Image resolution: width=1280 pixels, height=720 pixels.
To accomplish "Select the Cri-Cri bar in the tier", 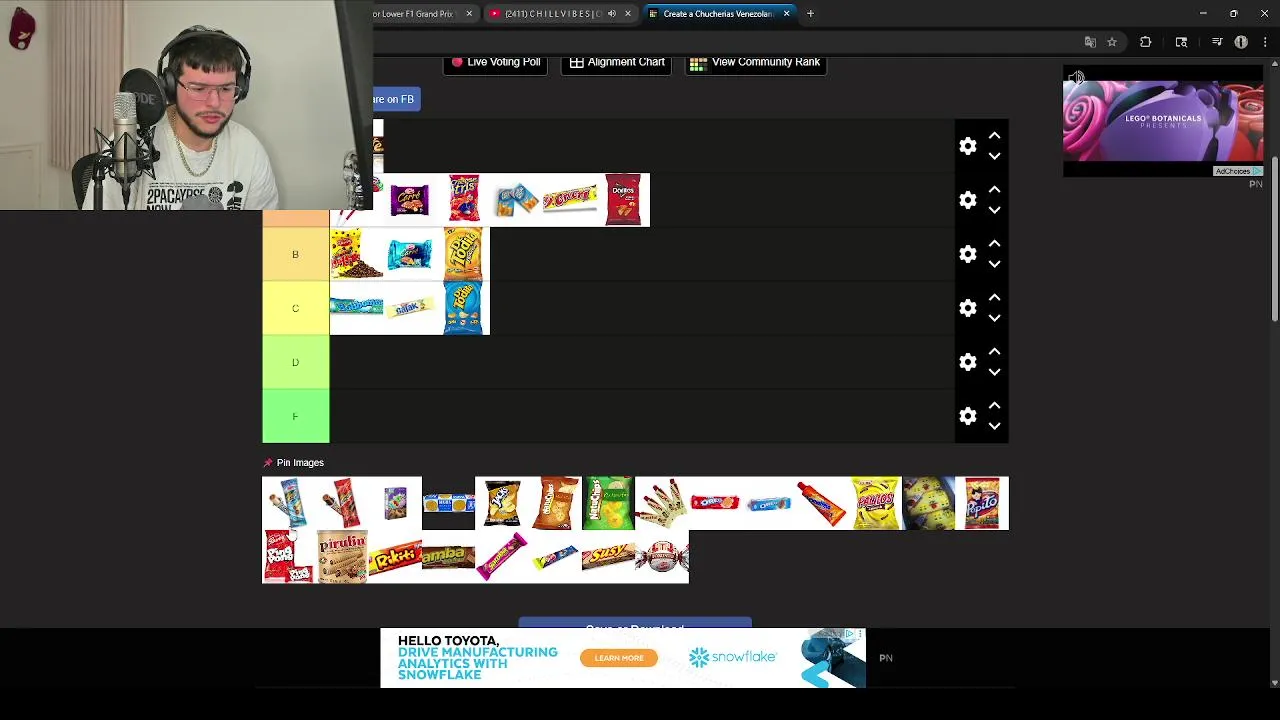I will point(570,200).
